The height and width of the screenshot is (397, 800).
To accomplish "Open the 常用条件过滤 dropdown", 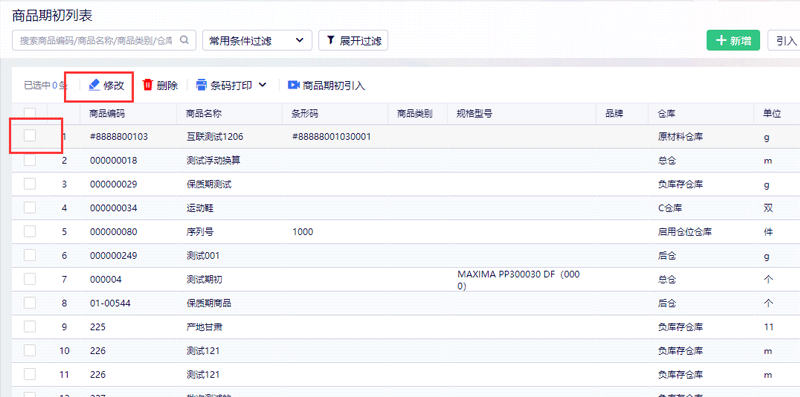I will 257,40.
